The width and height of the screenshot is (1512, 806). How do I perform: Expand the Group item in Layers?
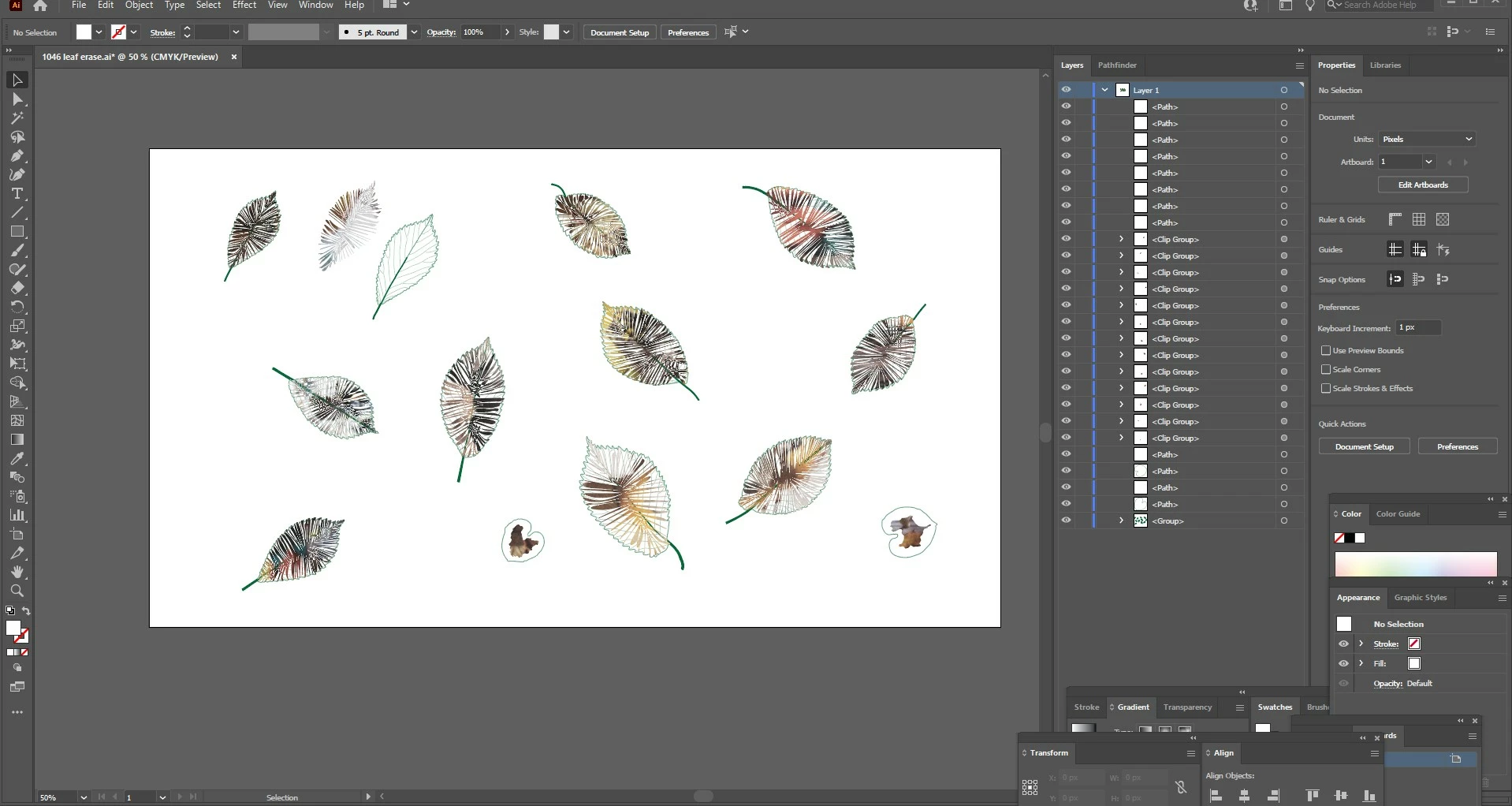(x=1121, y=521)
